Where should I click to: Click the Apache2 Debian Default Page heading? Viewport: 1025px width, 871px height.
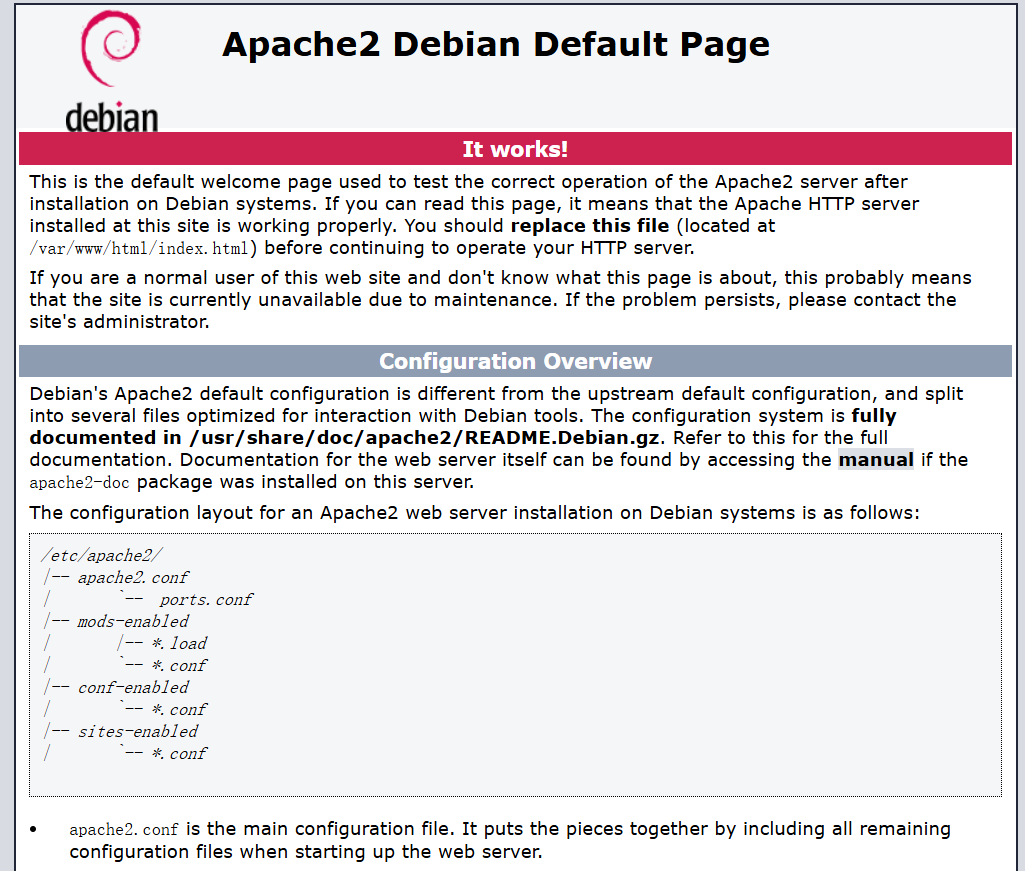click(496, 44)
